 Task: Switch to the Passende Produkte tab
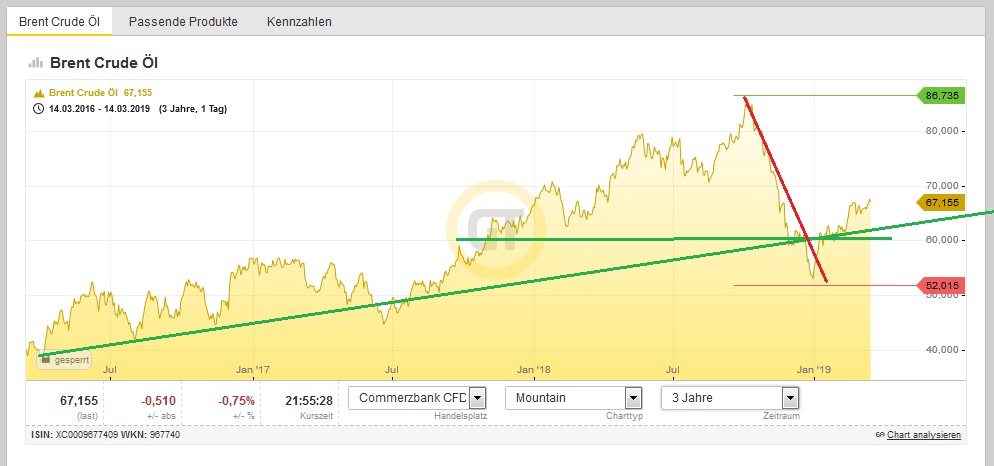coord(183,22)
